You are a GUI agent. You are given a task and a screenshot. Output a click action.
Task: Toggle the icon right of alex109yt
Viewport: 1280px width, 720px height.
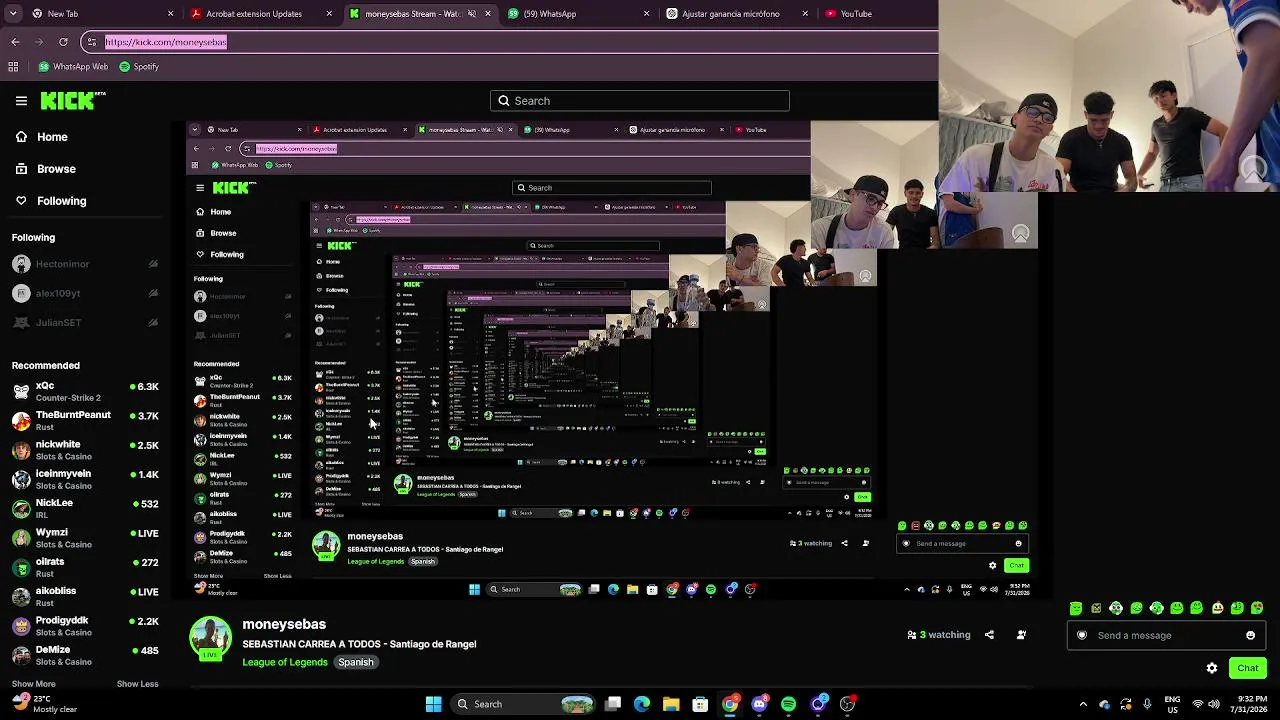(153, 293)
